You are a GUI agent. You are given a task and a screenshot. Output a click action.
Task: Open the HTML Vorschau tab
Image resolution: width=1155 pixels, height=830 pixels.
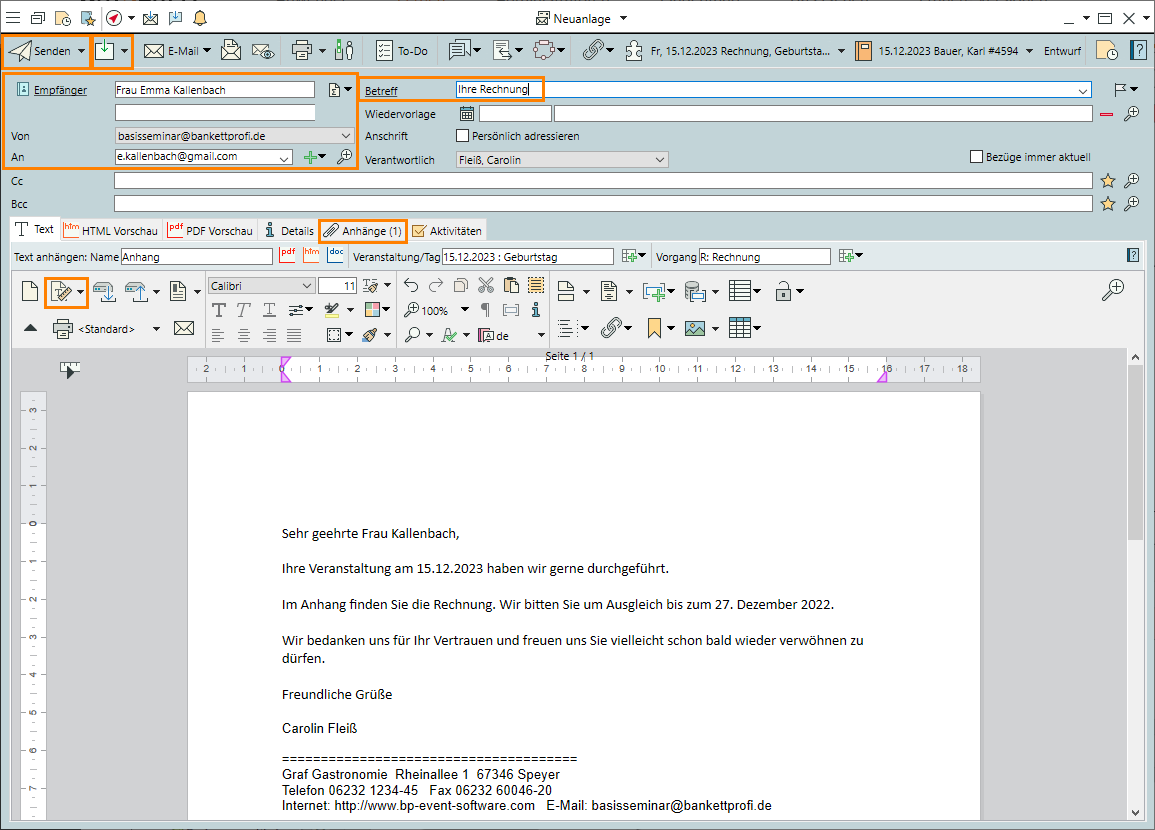(111, 231)
